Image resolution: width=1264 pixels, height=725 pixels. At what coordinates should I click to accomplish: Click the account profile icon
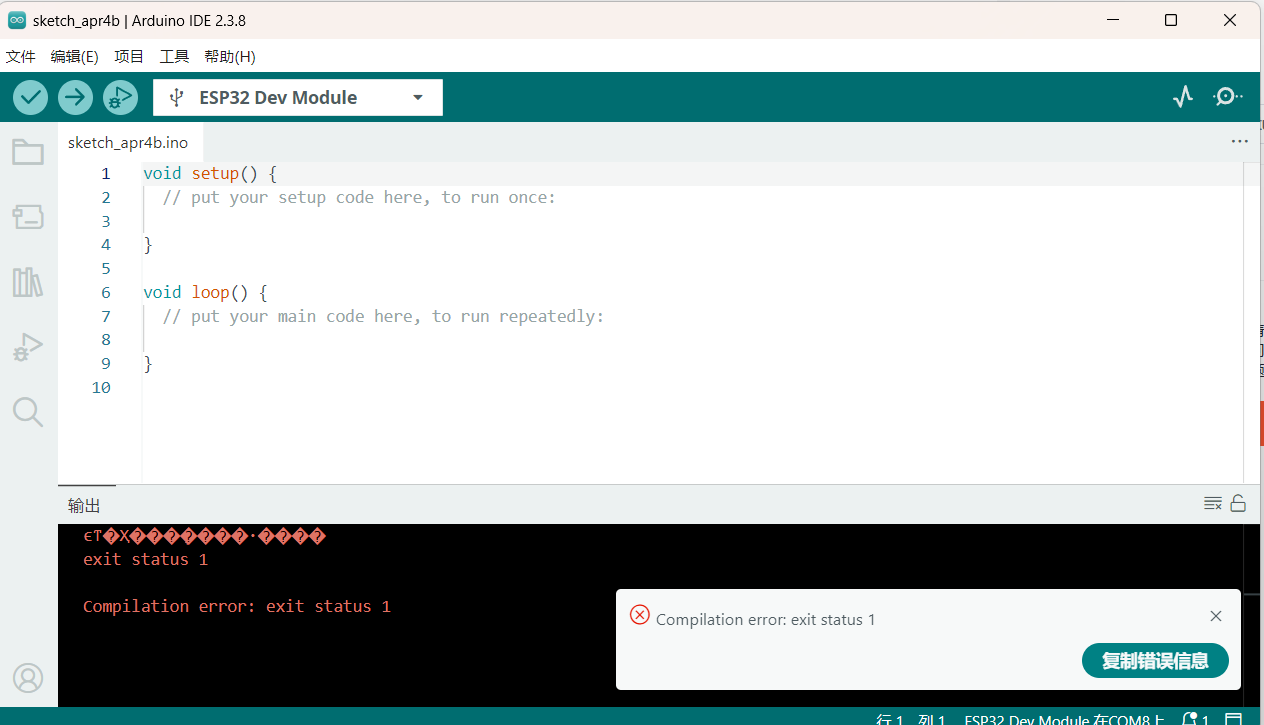tap(28, 678)
